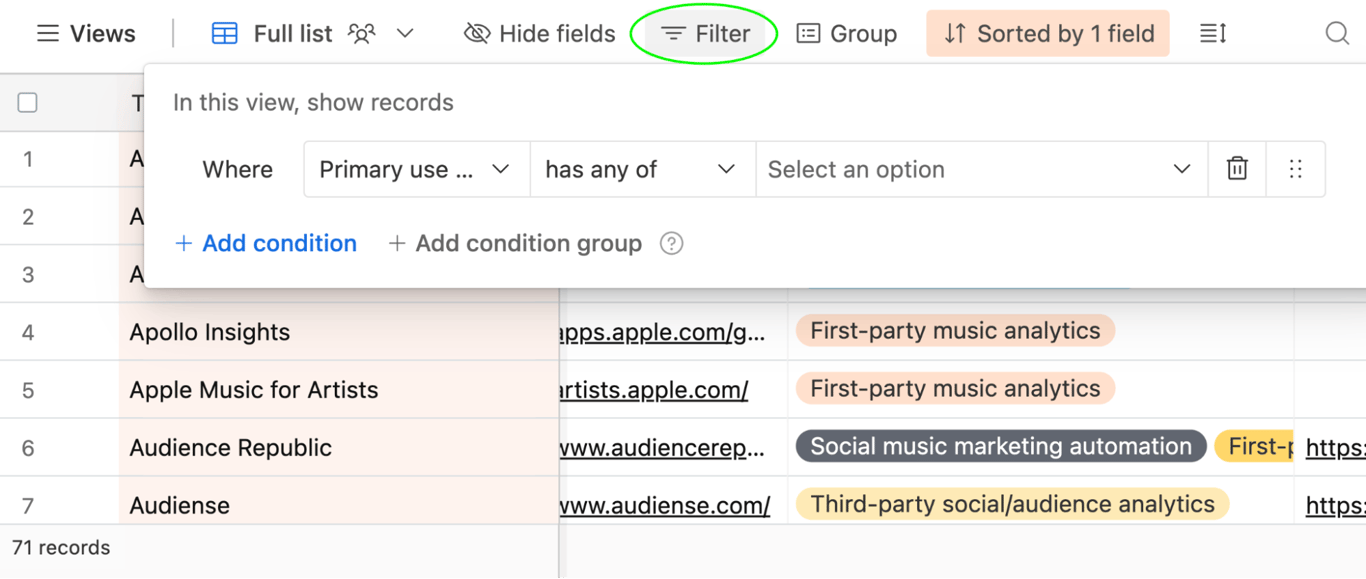Click the search magnifier icon
The width and height of the screenshot is (1366, 579).
(x=1337, y=34)
